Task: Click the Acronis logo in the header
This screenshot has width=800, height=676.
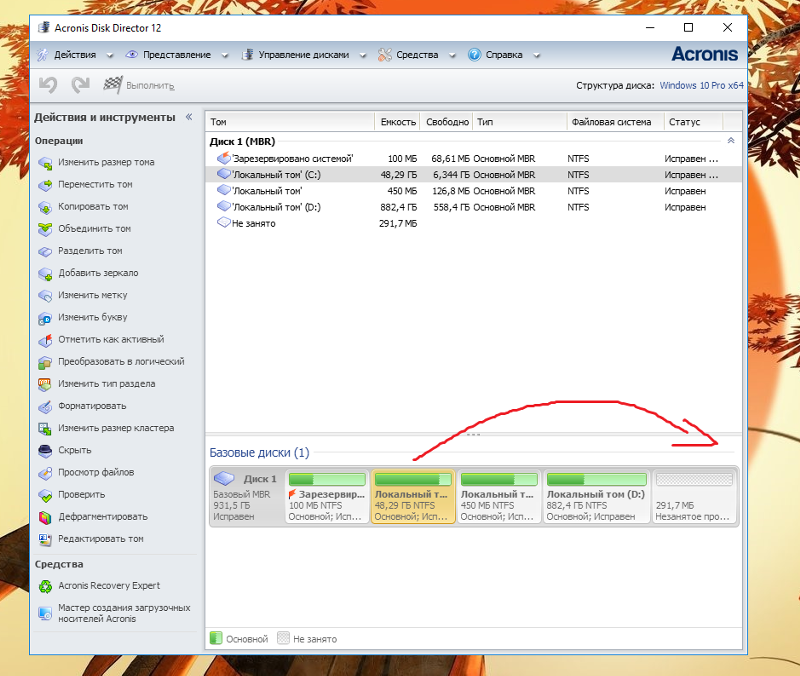Action: point(704,54)
